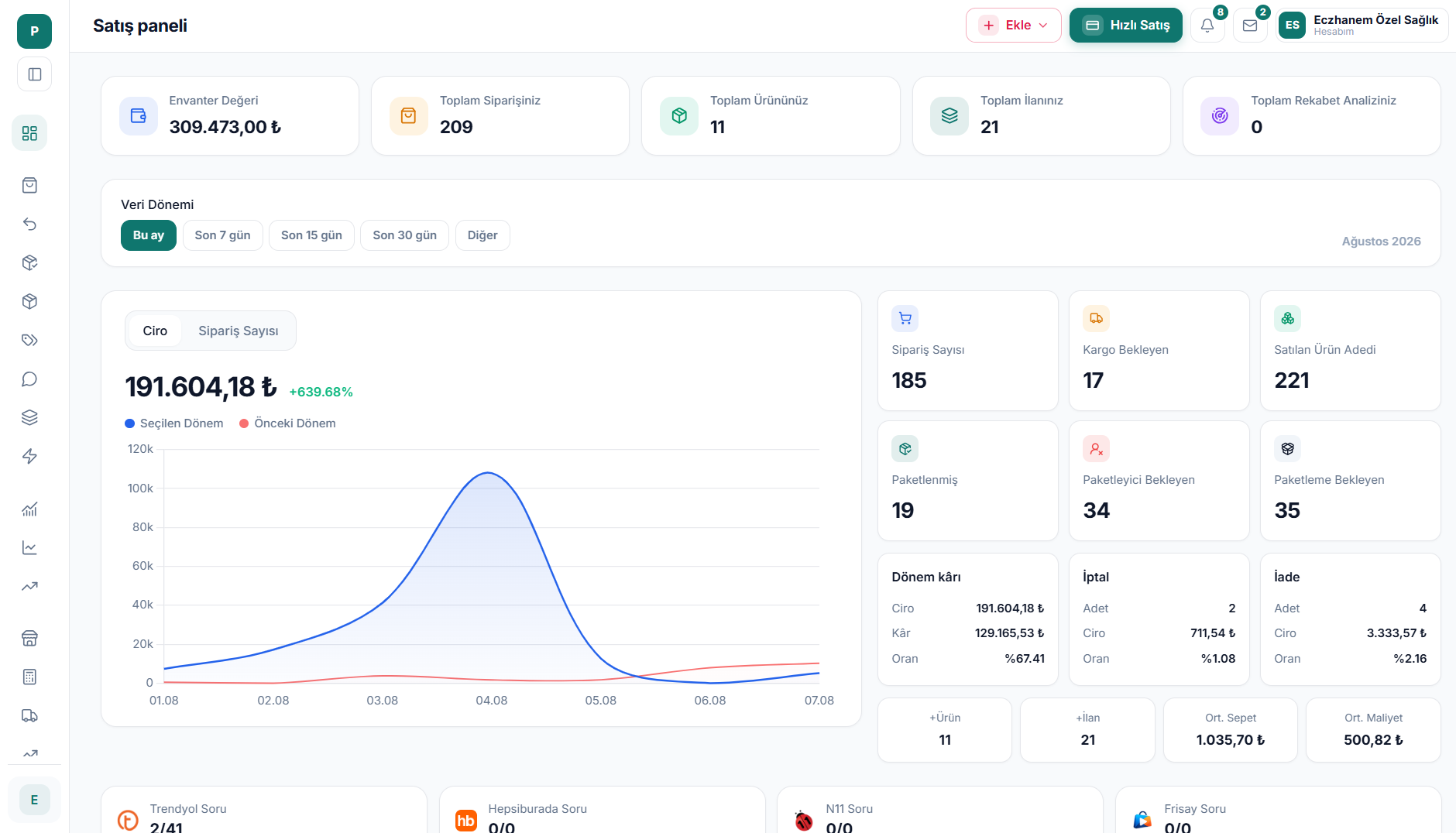The width and height of the screenshot is (1456, 833).
Task: Open the delivery truck sidebar icon
Action: [29, 715]
